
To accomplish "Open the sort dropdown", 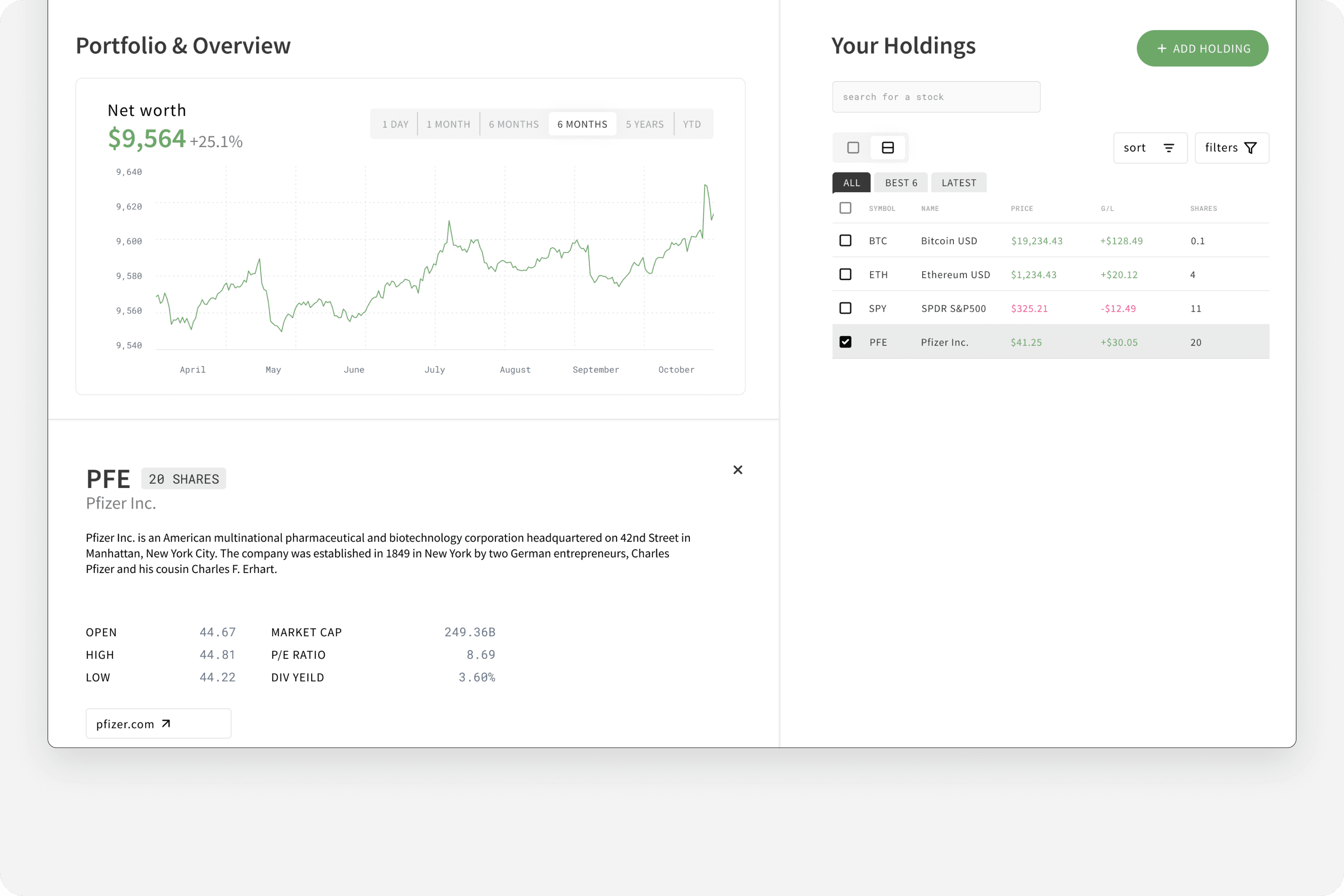I will pyautogui.click(x=1150, y=148).
